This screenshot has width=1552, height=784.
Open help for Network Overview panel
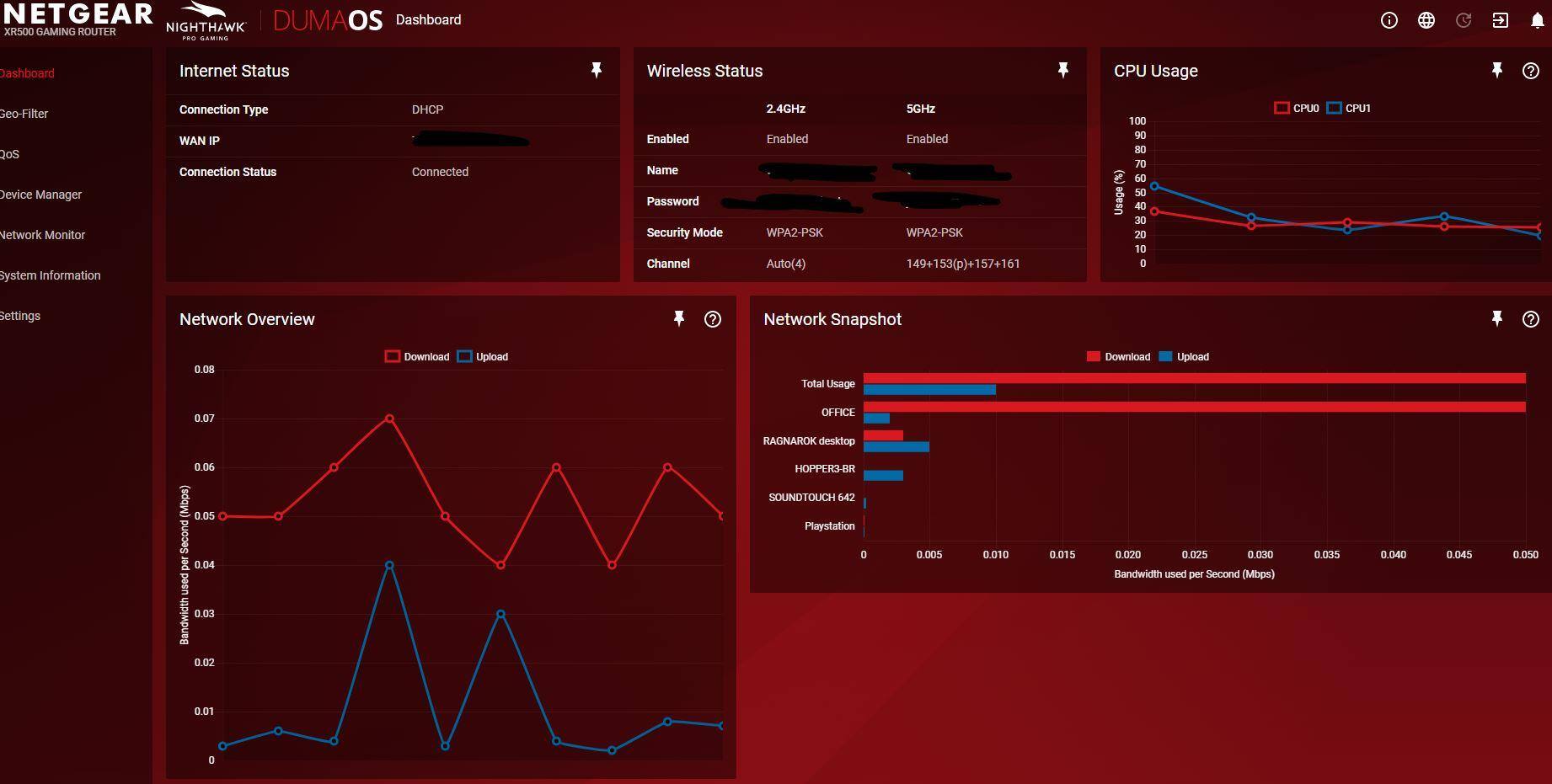click(712, 319)
